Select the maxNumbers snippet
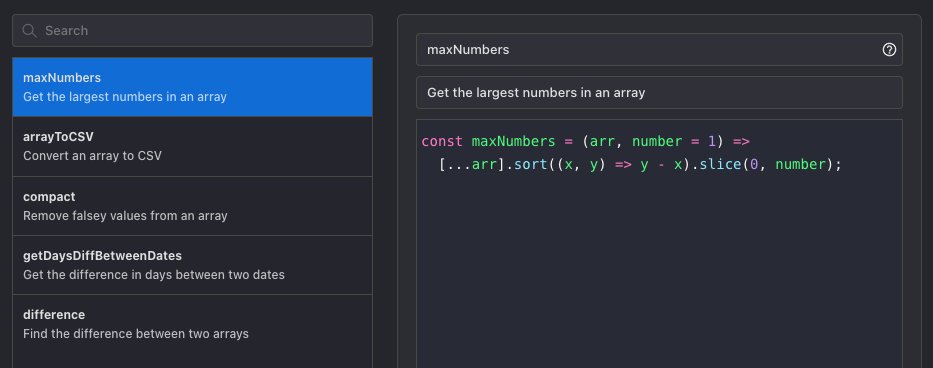The width and height of the screenshot is (933, 368). (x=192, y=87)
